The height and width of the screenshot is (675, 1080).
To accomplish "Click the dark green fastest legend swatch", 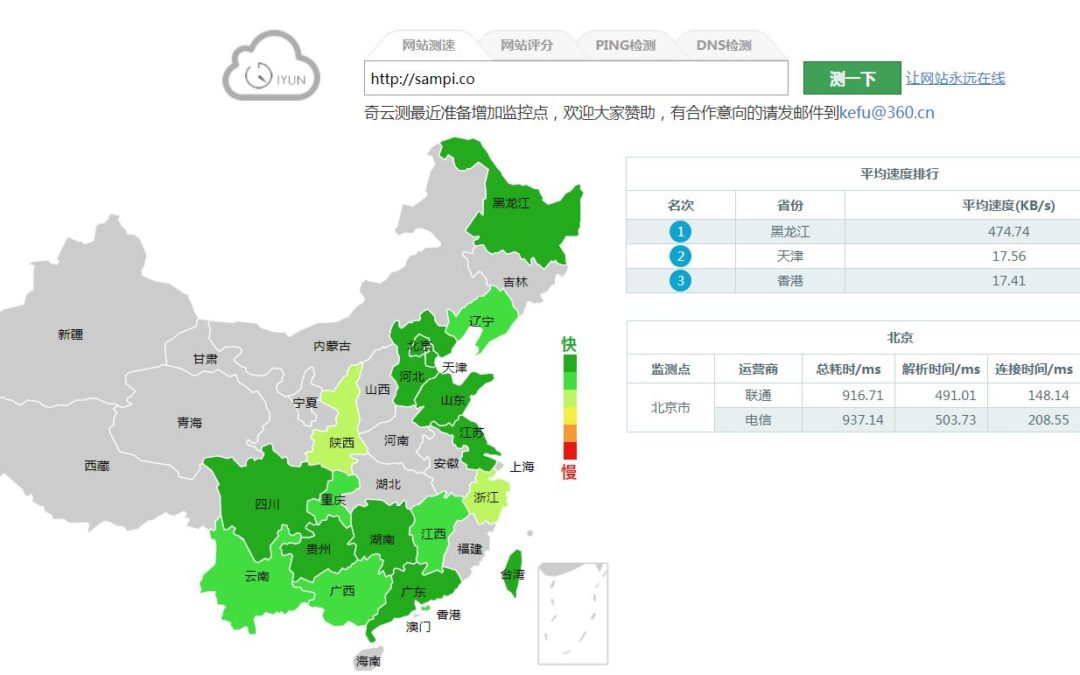I will point(570,363).
